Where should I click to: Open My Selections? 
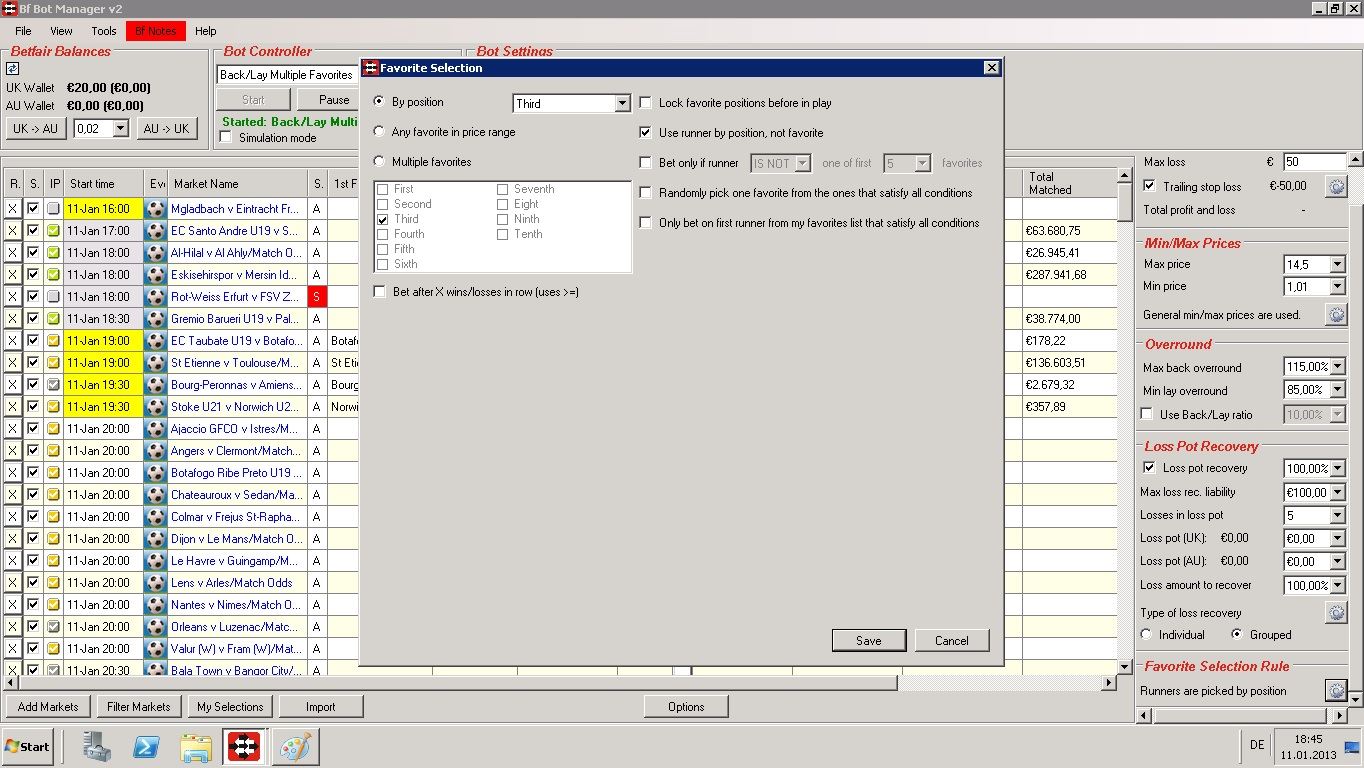(x=230, y=707)
